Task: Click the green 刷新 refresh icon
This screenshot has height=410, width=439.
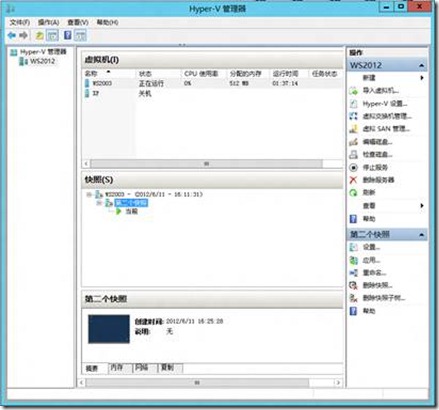Action: click(x=353, y=193)
